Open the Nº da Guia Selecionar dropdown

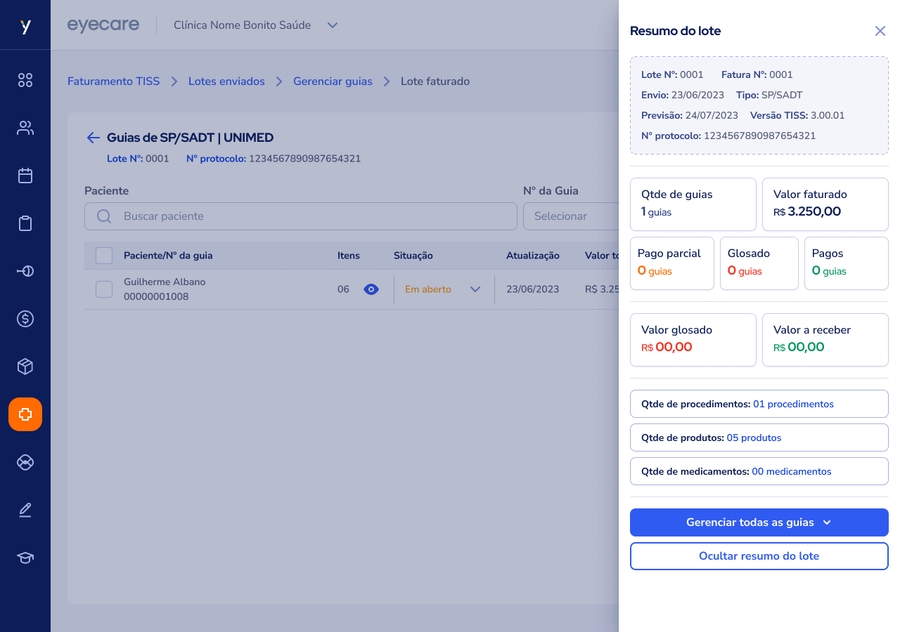(x=570, y=216)
